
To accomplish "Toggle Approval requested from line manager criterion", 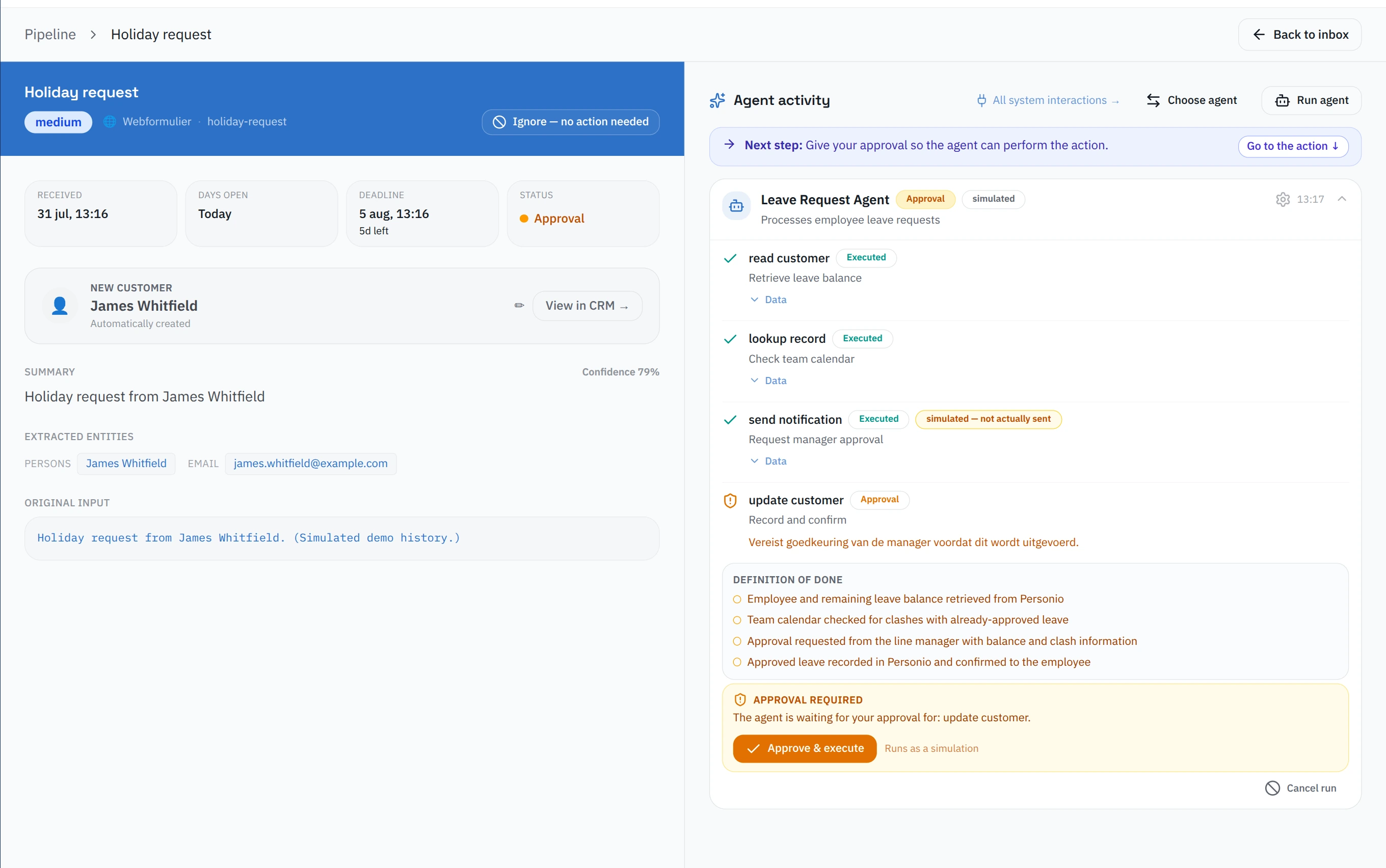I will (737, 641).
